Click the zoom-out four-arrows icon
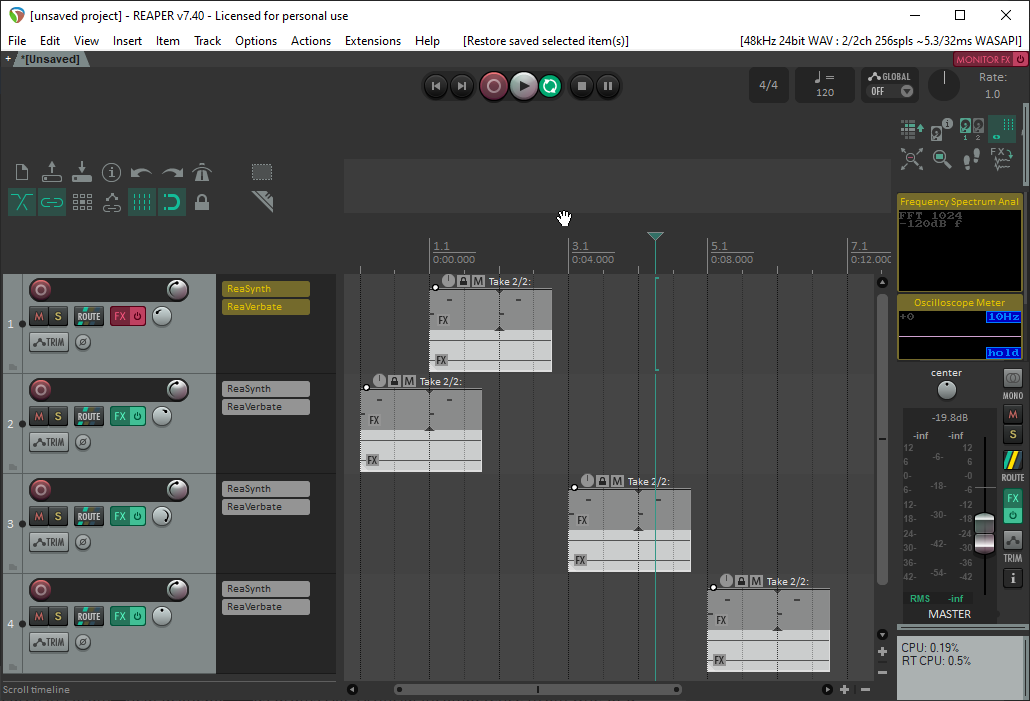Viewport: 1030px width, 701px height. coord(912,158)
